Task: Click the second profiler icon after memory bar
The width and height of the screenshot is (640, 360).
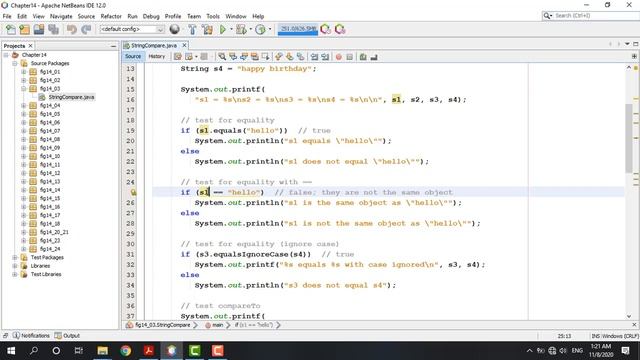Action: point(340,29)
